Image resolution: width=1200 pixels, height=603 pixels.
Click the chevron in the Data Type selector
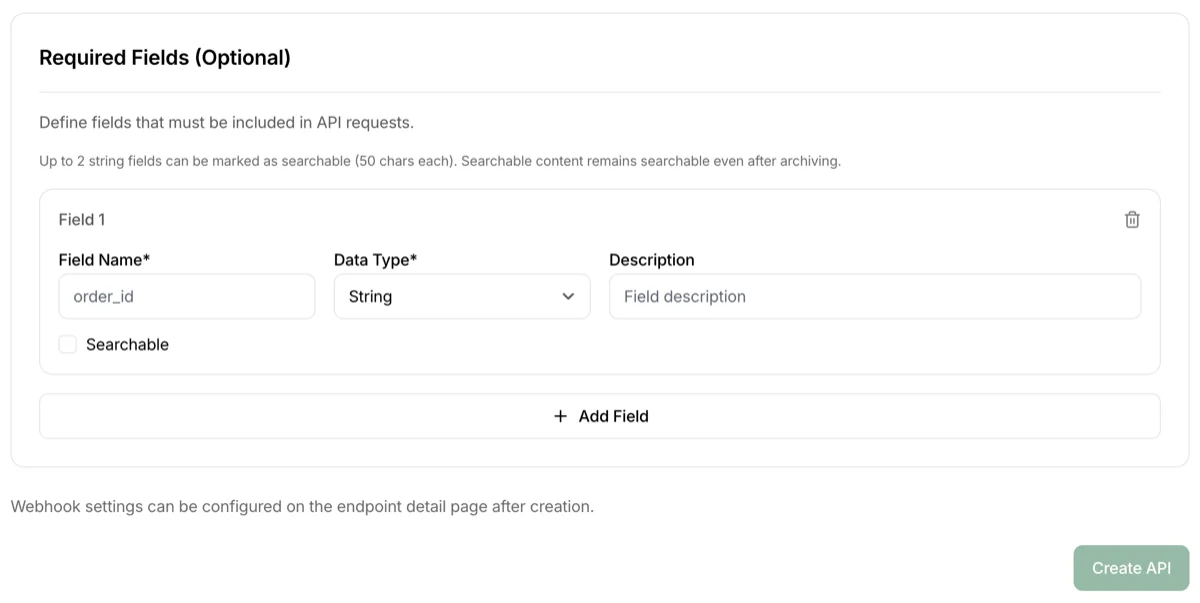pos(568,296)
